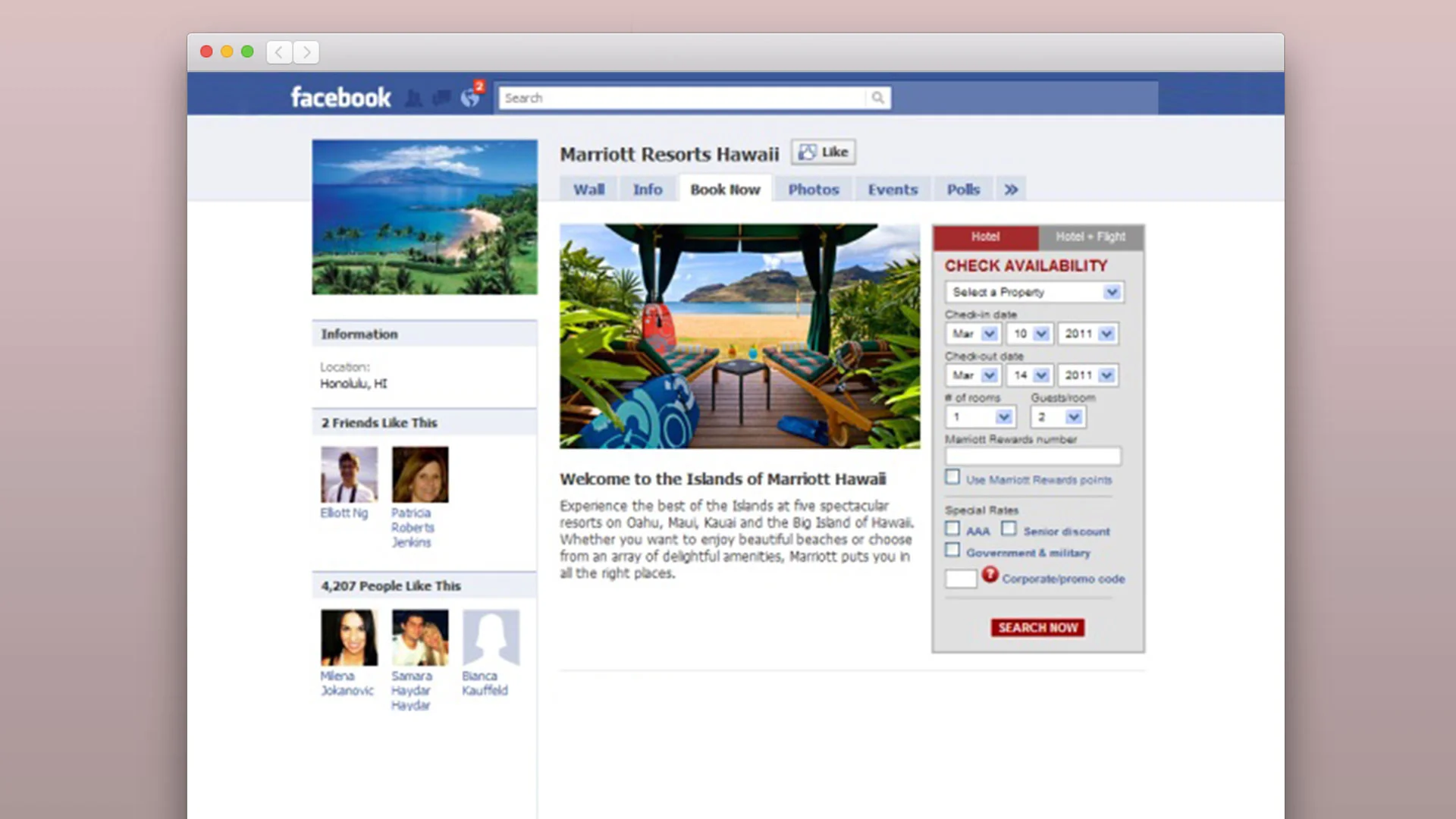Open the check-in month dropdown
The image size is (1456, 819).
click(x=972, y=334)
